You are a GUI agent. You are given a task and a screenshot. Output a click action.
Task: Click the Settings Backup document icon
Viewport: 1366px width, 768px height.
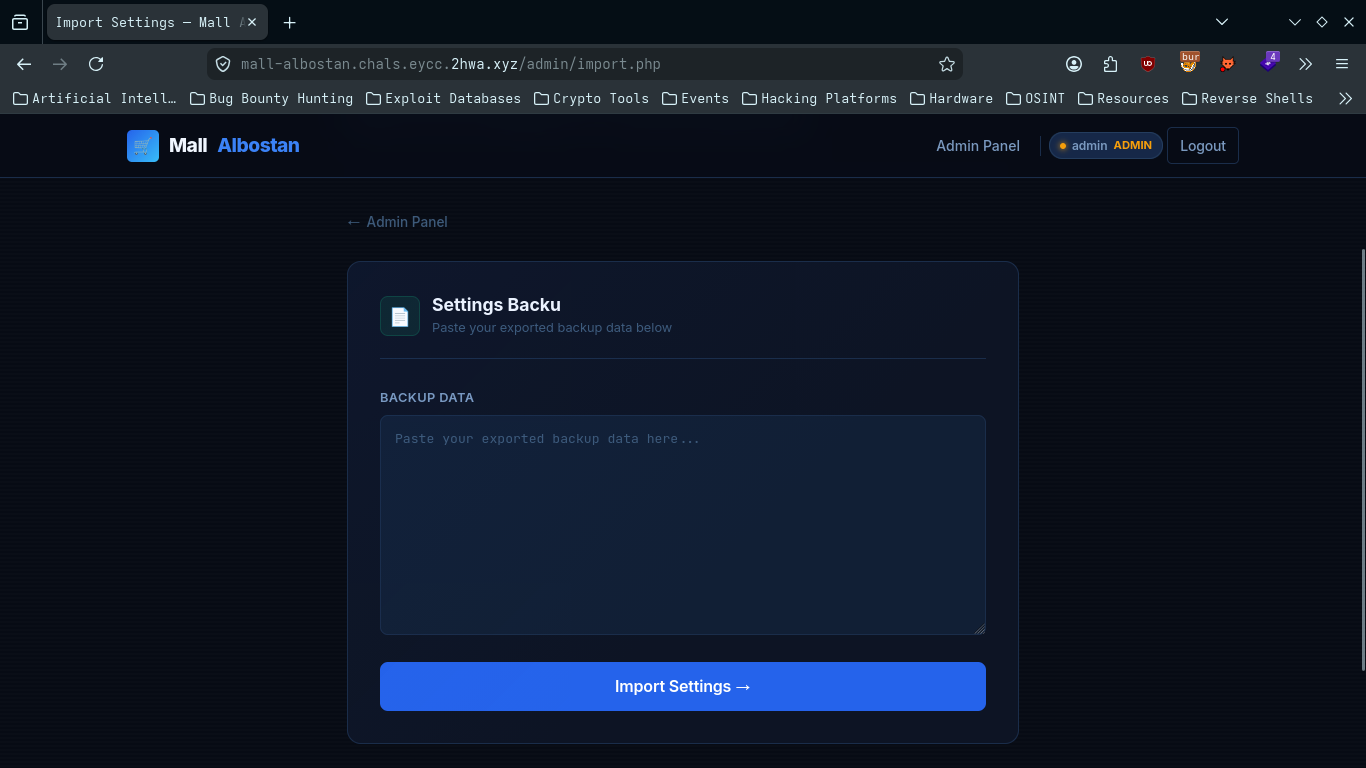tap(400, 316)
